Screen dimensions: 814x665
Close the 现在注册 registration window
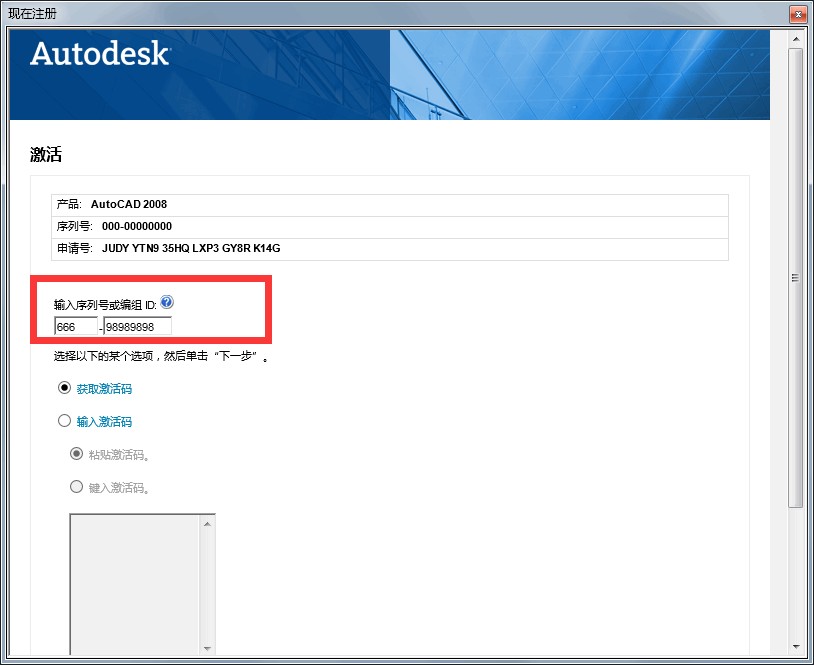[x=797, y=15]
